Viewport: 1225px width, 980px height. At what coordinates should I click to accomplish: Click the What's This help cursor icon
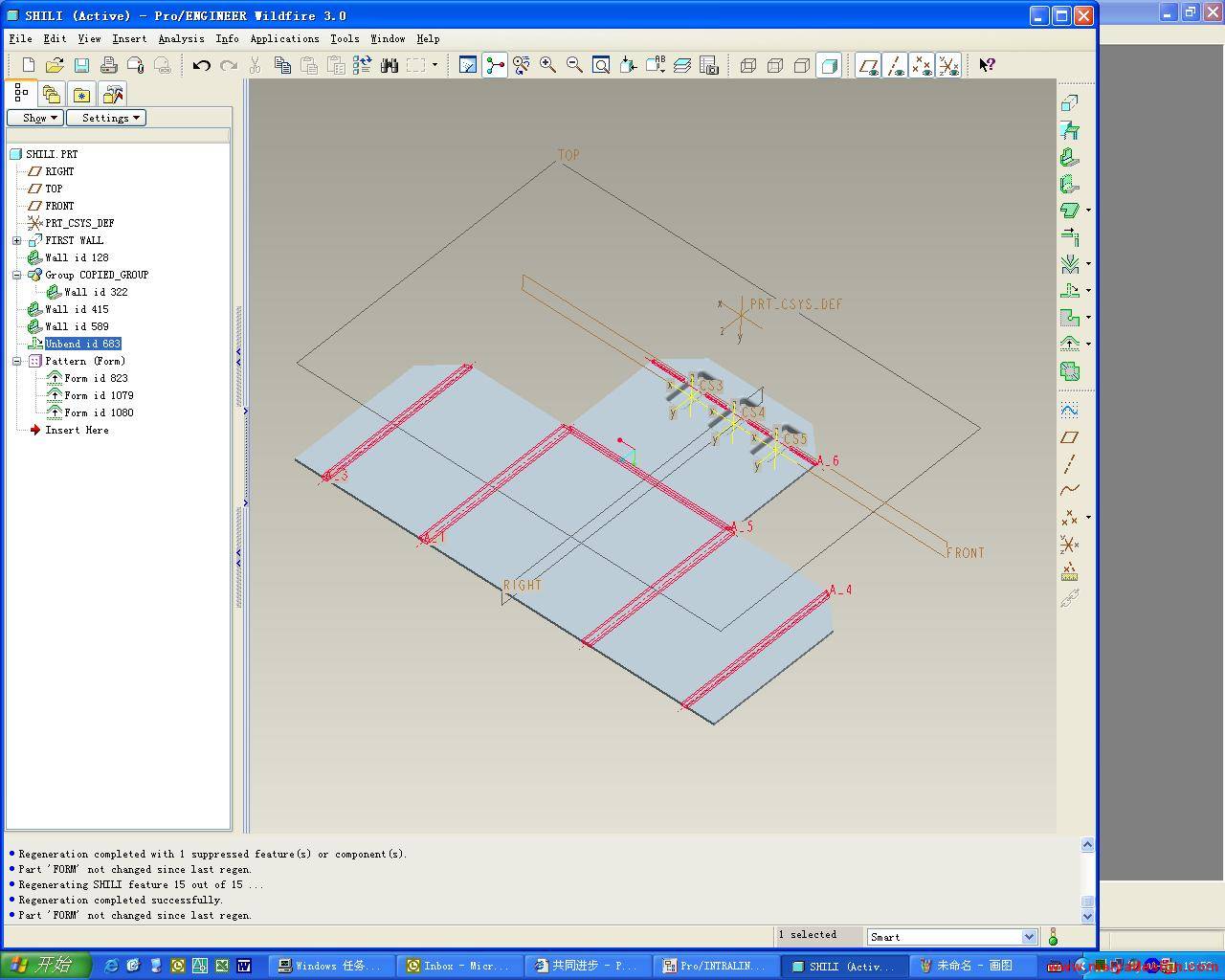point(987,65)
